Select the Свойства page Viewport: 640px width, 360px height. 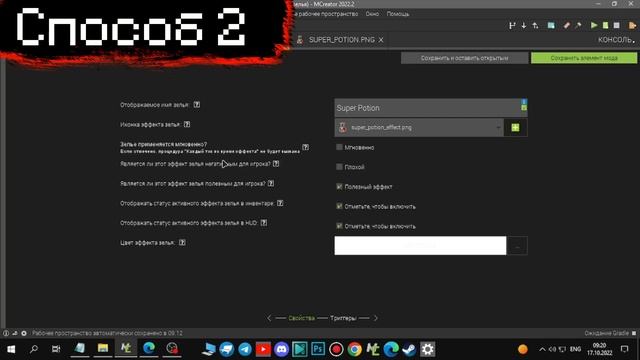(301, 318)
